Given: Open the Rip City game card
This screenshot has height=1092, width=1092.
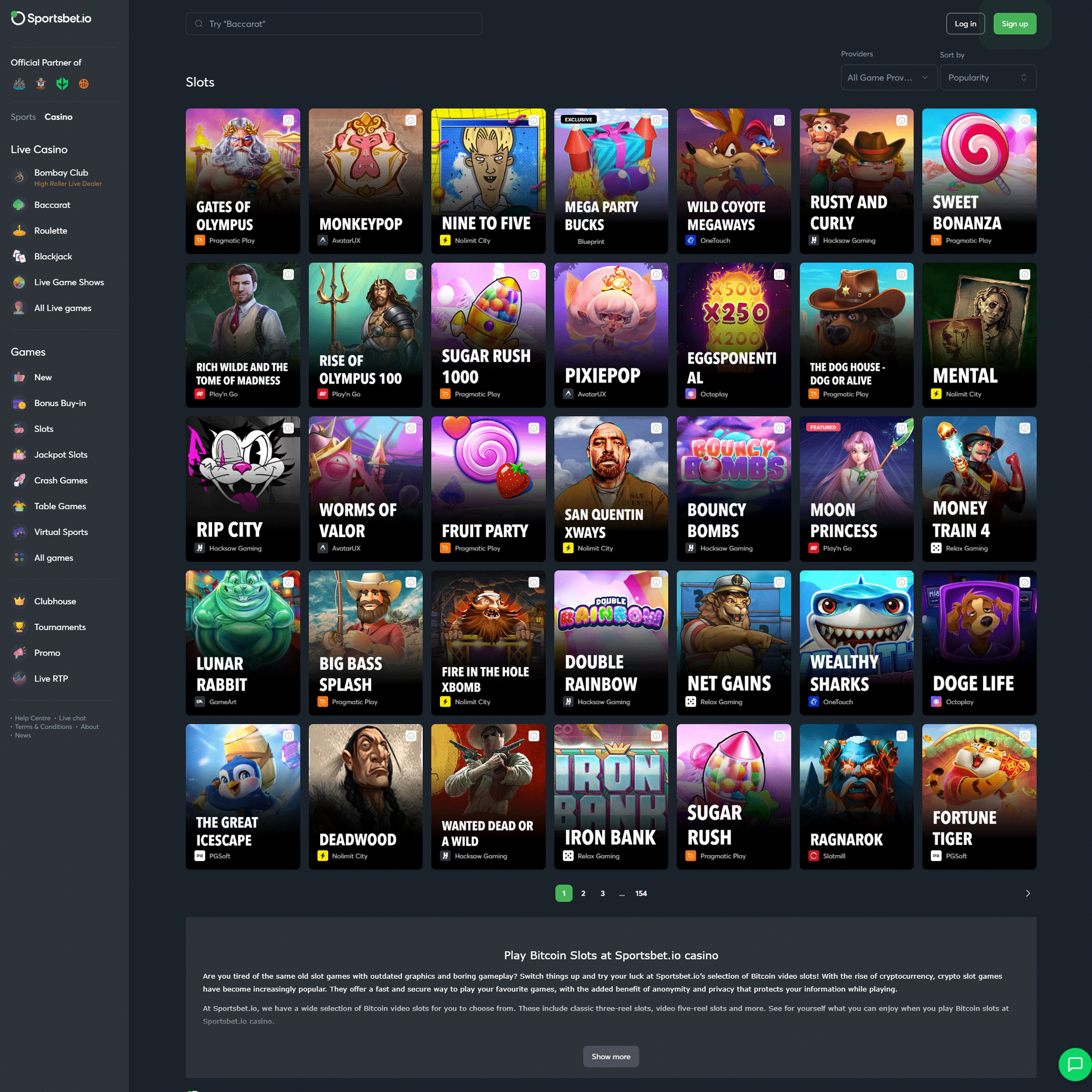Looking at the screenshot, I should pyautogui.click(x=243, y=489).
